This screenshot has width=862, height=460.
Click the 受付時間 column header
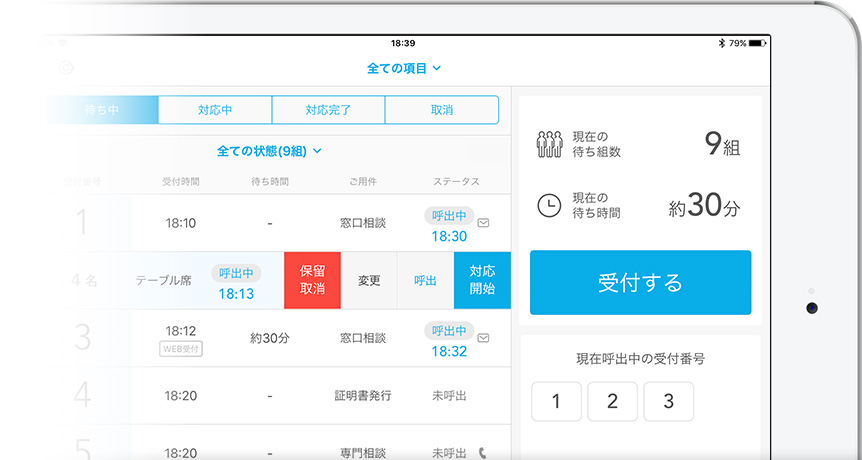(x=181, y=182)
